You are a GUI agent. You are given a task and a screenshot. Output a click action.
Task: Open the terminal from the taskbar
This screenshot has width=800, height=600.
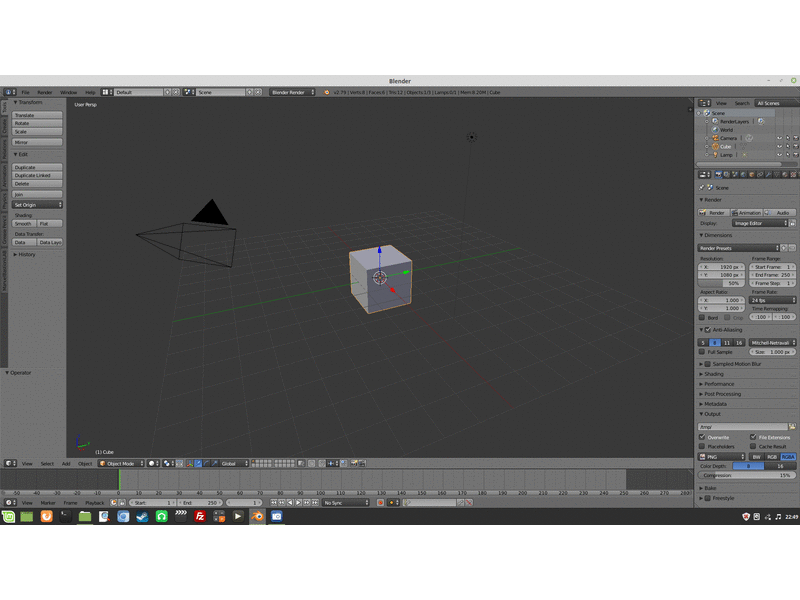point(66,516)
